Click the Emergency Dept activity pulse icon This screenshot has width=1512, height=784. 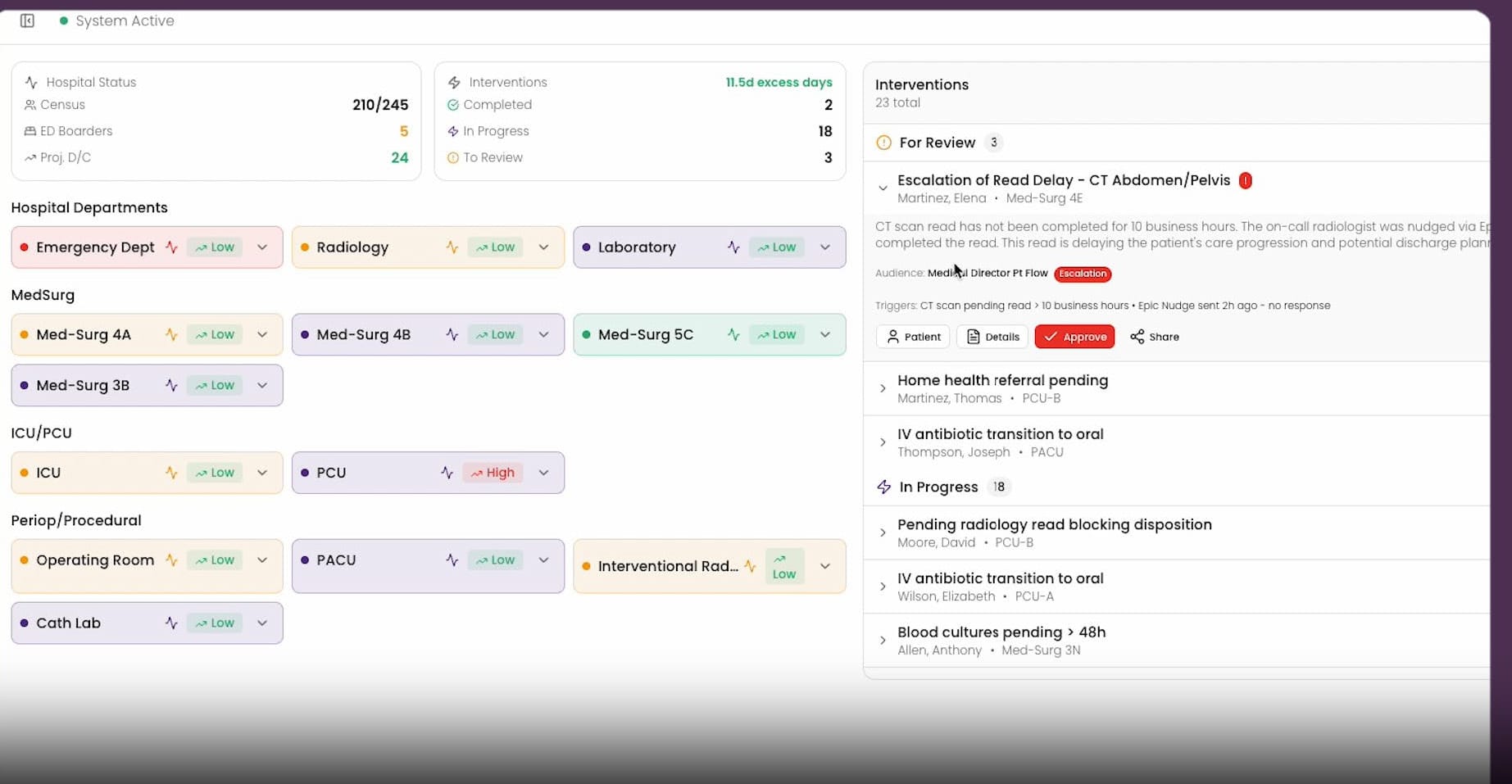(x=171, y=247)
